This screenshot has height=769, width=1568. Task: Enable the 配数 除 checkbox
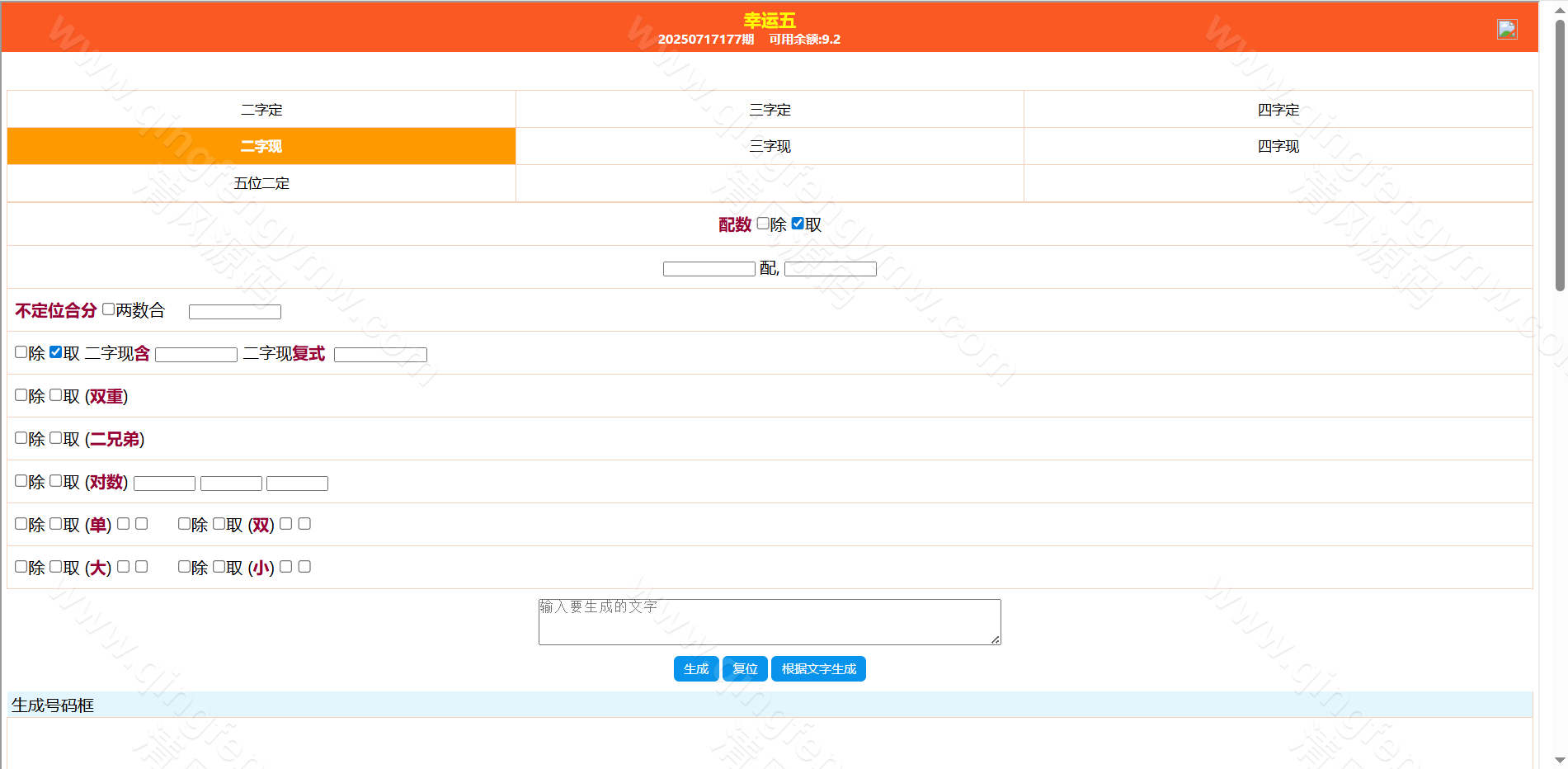pos(763,224)
